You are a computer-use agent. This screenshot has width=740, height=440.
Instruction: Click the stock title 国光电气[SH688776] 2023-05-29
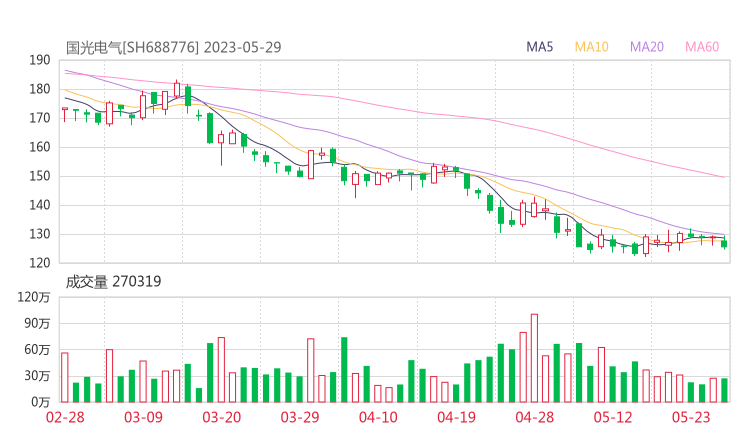click(174, 47)
